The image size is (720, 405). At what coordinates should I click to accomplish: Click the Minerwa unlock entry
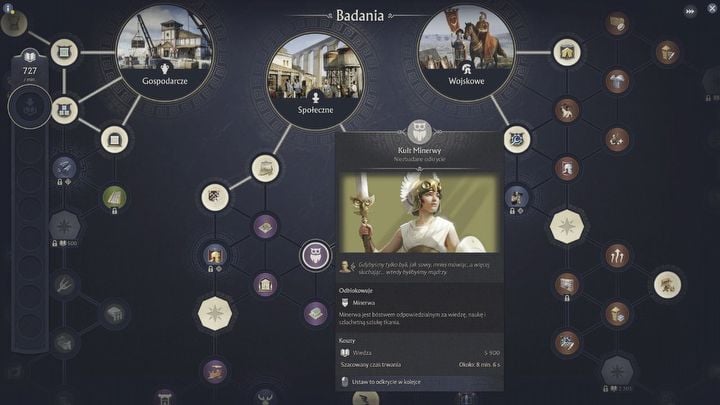tap(364, 303)
